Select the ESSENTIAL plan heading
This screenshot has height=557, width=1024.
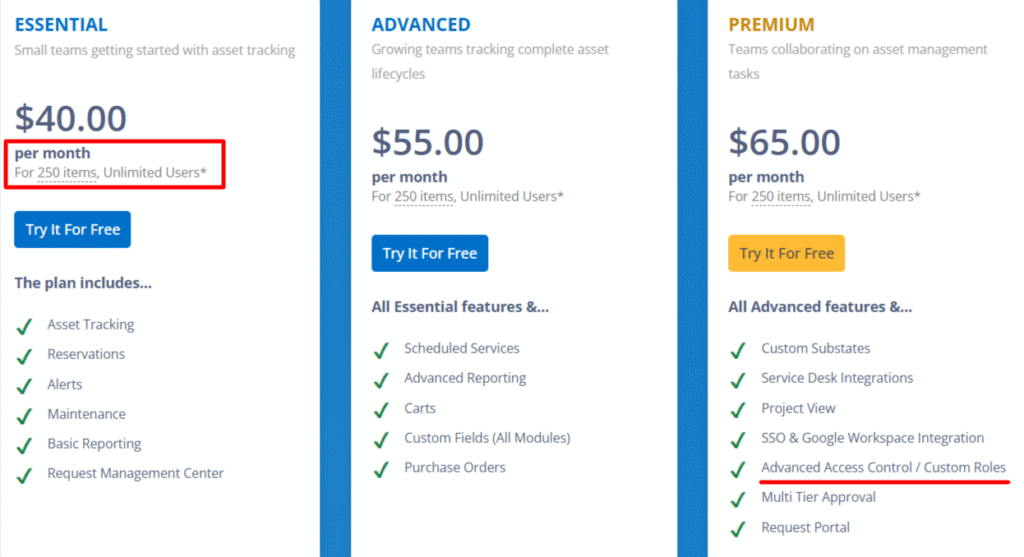[x=61, y=25]
